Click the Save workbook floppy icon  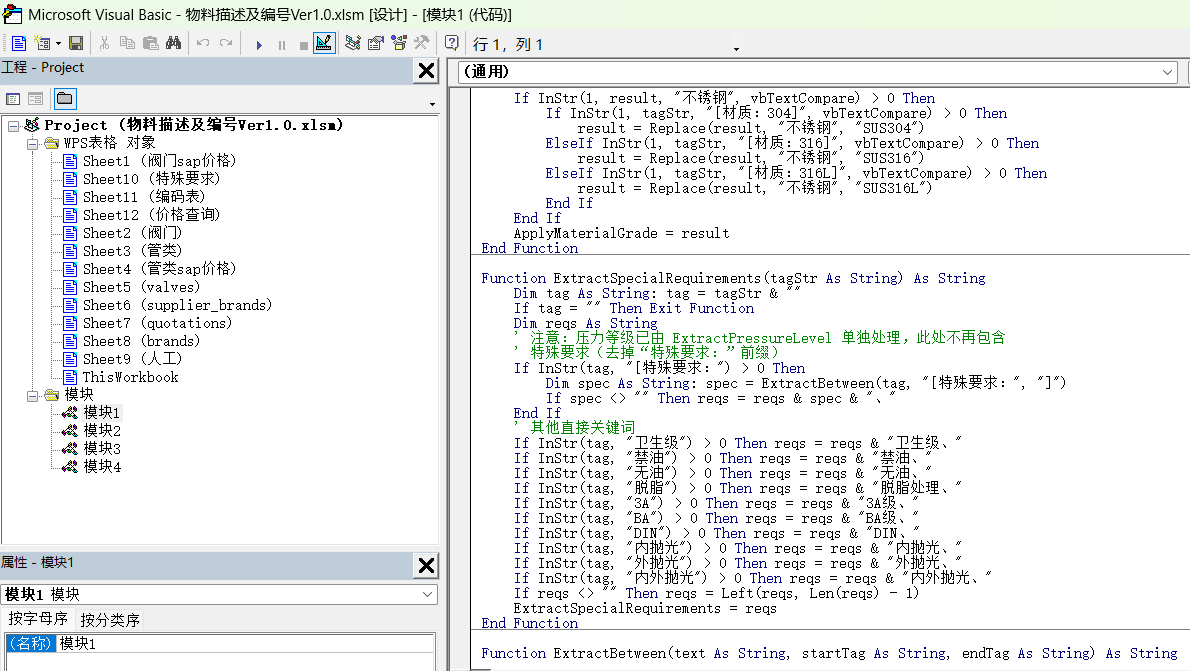pyautogui.click(x=76, y=44)
